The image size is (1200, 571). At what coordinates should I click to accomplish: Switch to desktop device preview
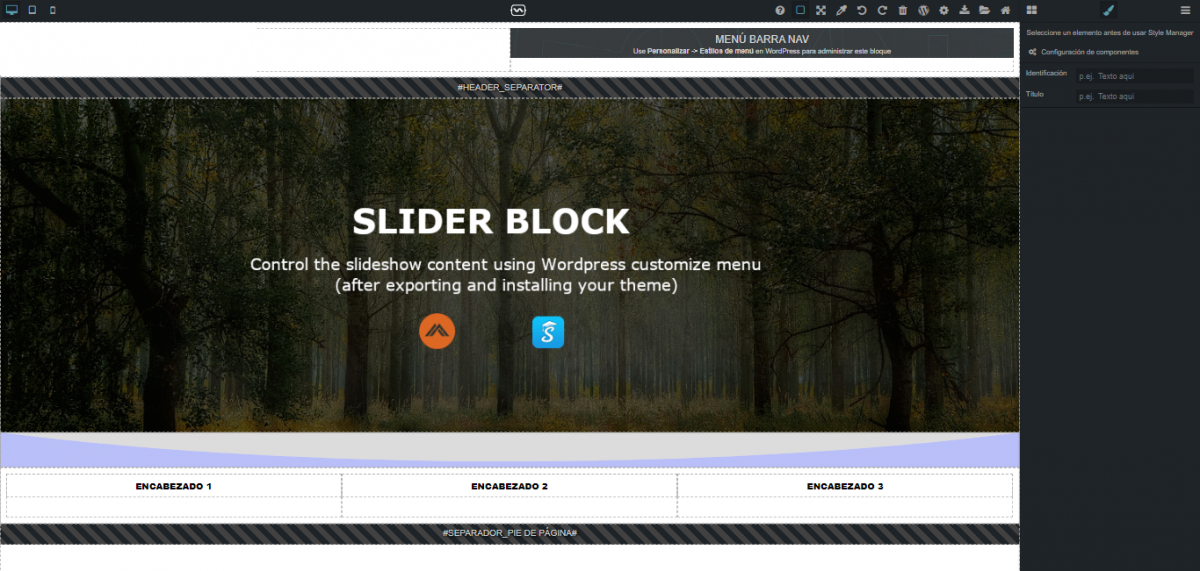pos(12,10)
